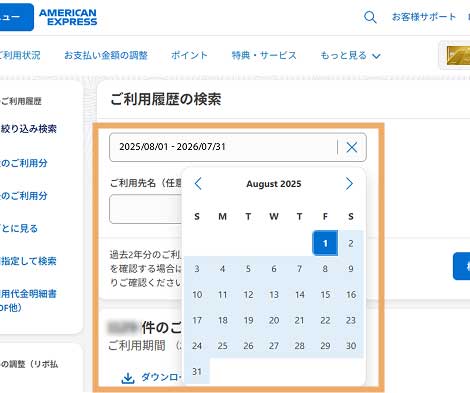The image size is (470, 393).
Task: Select 絞り込み検索 in sidebar
Action: pos(29,129)
